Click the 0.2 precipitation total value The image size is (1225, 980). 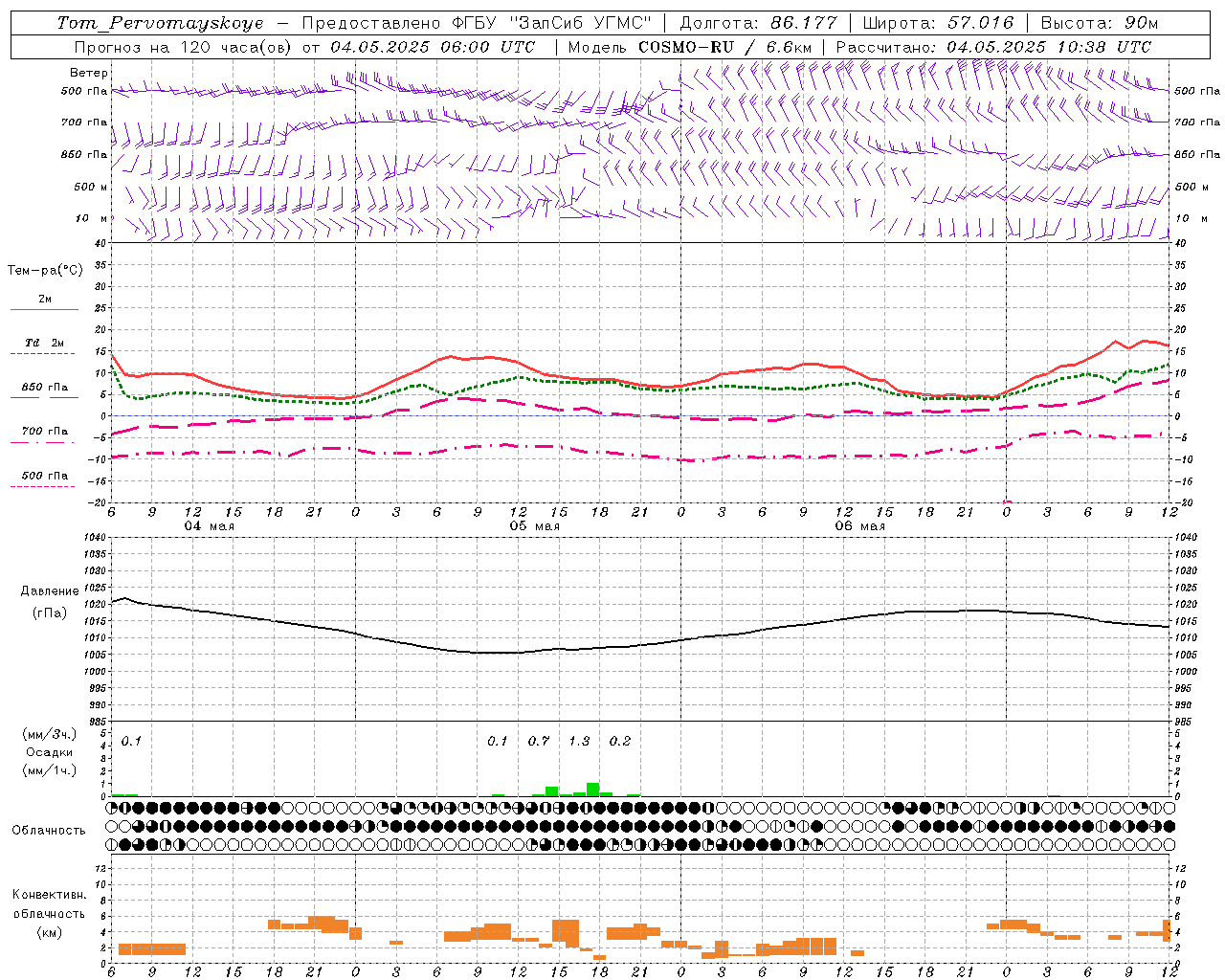(620, 742)
